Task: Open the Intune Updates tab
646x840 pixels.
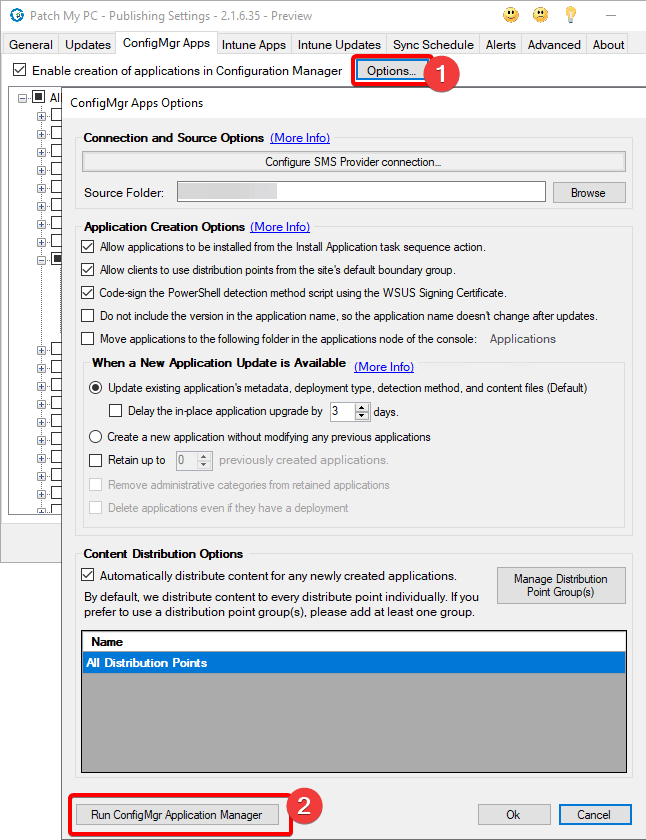Action: [339, 44]
